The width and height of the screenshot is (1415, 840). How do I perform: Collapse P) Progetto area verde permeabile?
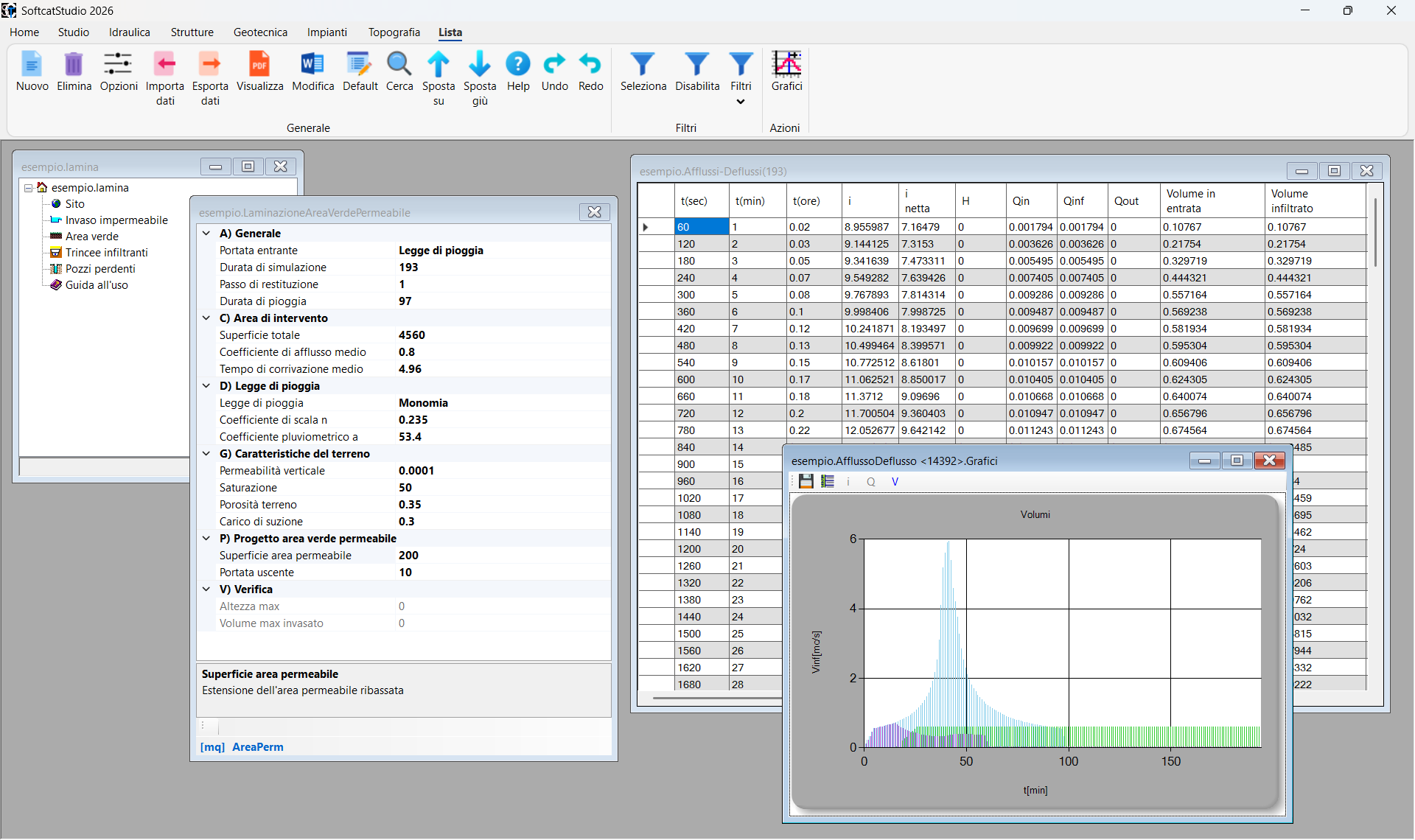click(206, 538)
